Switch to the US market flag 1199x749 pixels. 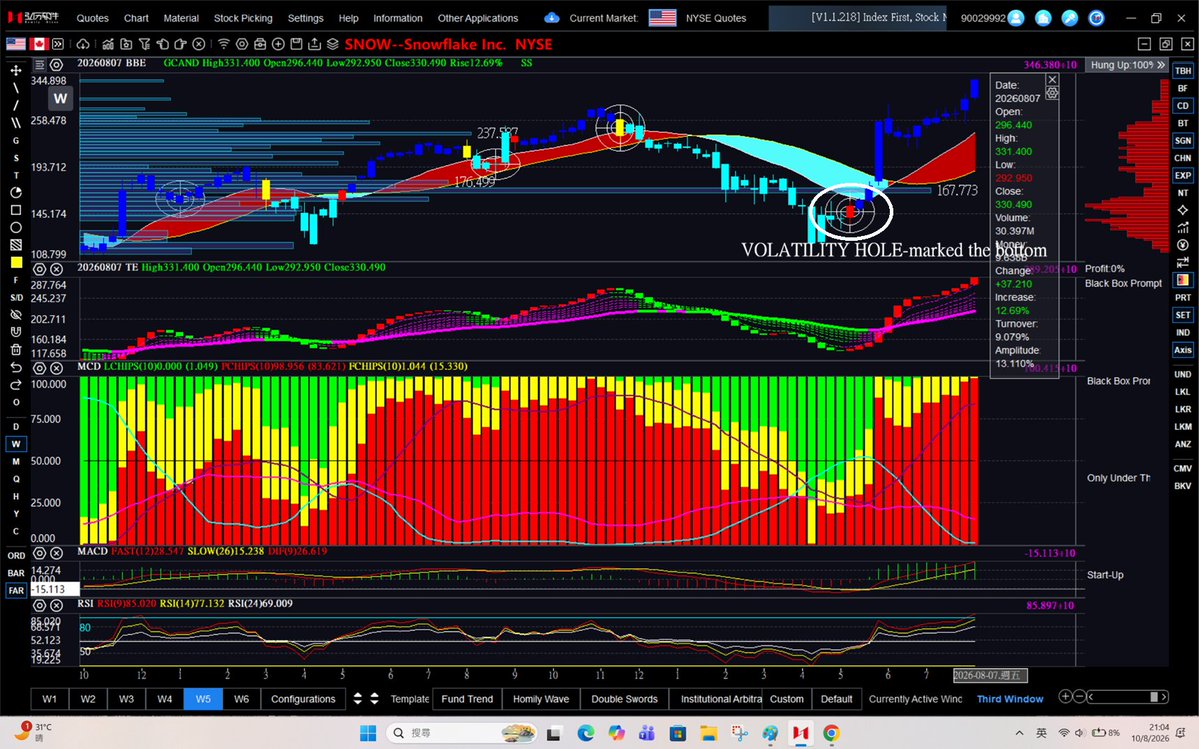[x=15, y=44]
